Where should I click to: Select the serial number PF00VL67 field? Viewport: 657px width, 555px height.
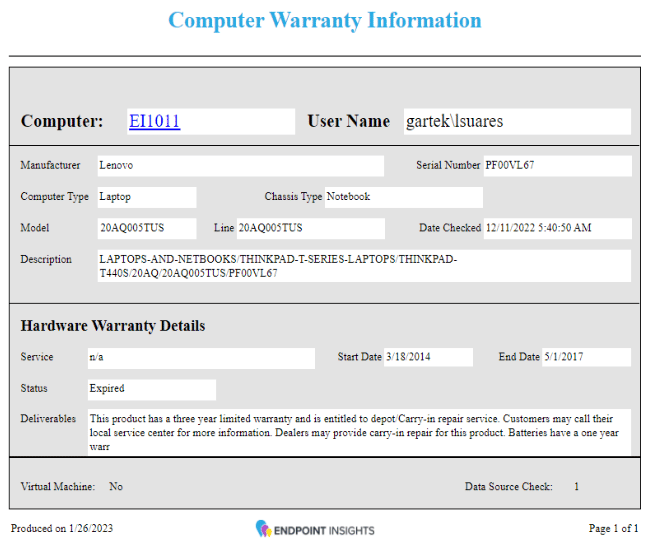(557, 166)
